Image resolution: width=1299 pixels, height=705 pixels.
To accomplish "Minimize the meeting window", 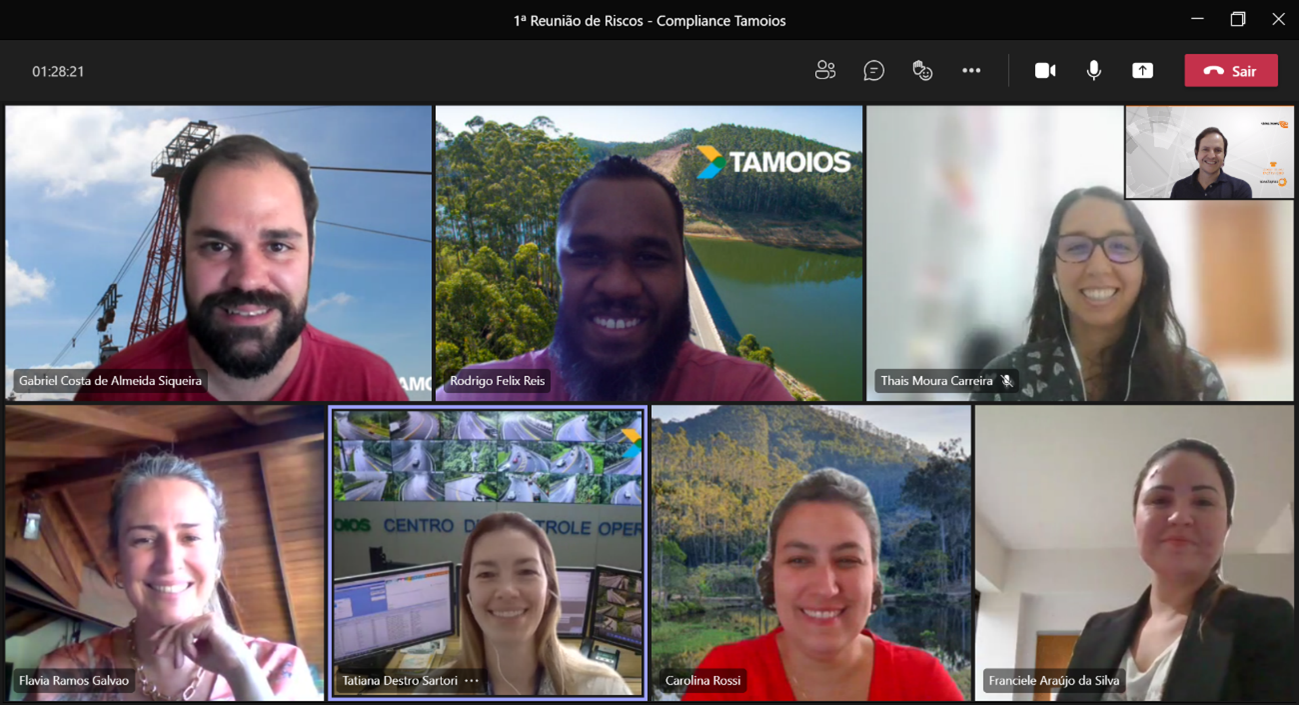I will (x=1197, y=19).
